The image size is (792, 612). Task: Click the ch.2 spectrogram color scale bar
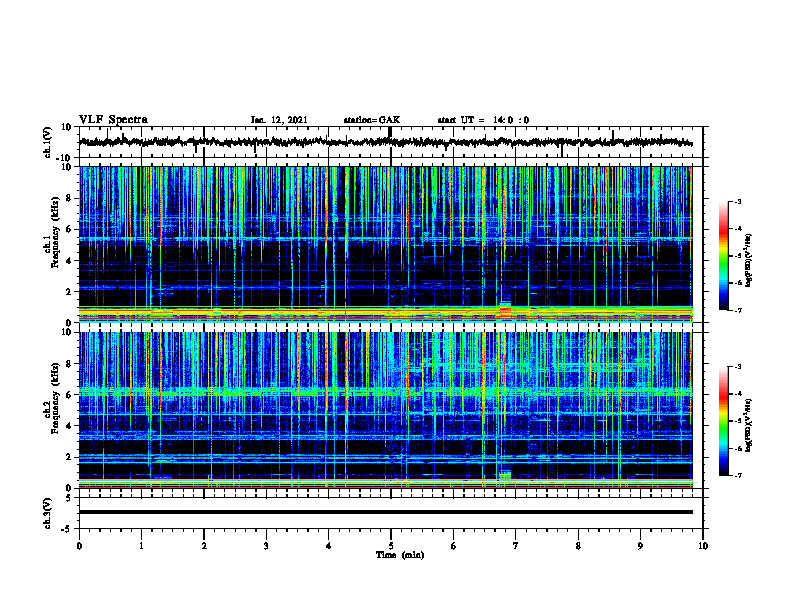coord(723,421)
